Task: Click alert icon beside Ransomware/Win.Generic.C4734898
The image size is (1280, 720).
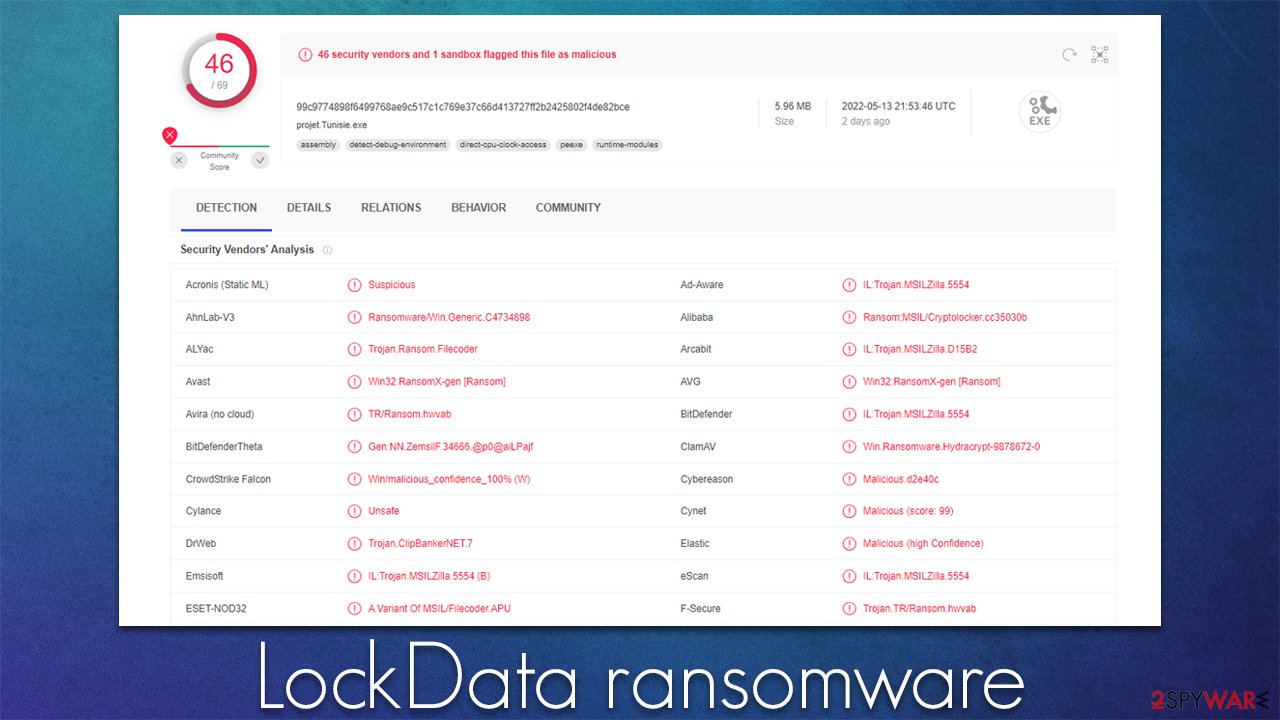Action: (354, 317)
